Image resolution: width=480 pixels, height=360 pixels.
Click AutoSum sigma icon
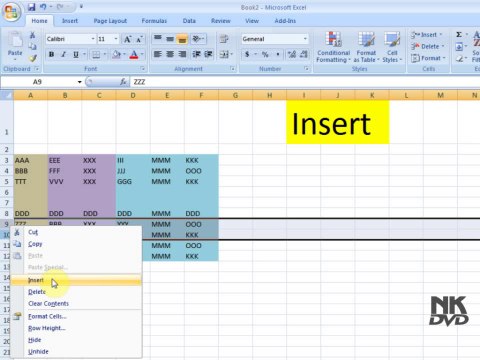(x=459, y=35)
